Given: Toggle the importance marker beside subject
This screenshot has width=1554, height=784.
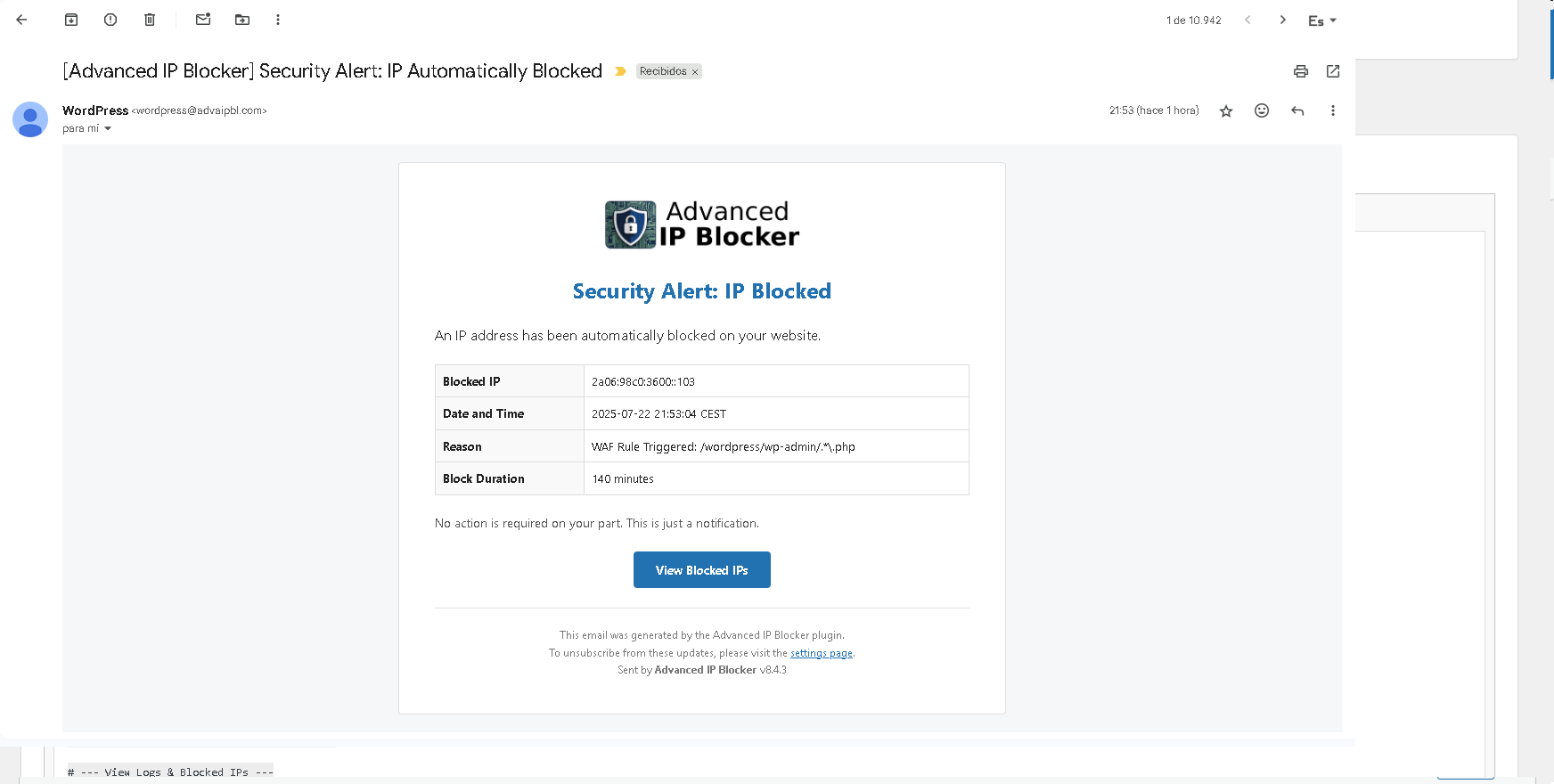Looking at the screenshot, I should [x=621, y=71].
